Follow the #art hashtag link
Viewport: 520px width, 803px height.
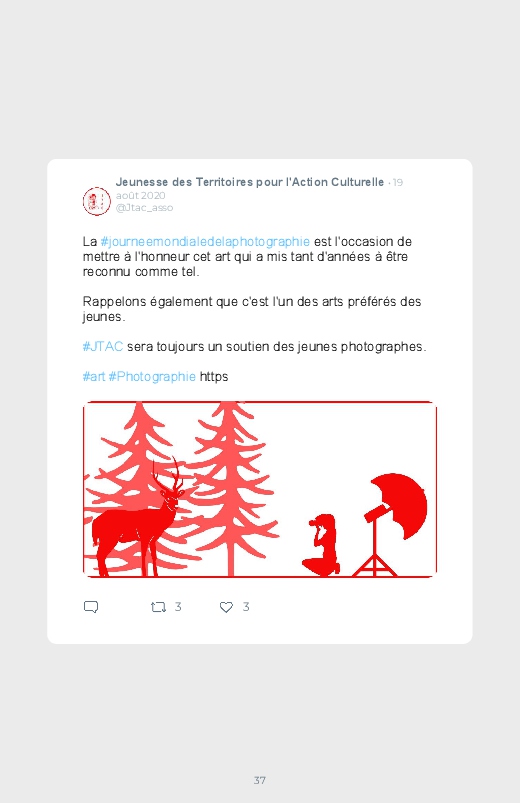pos(94,376)
